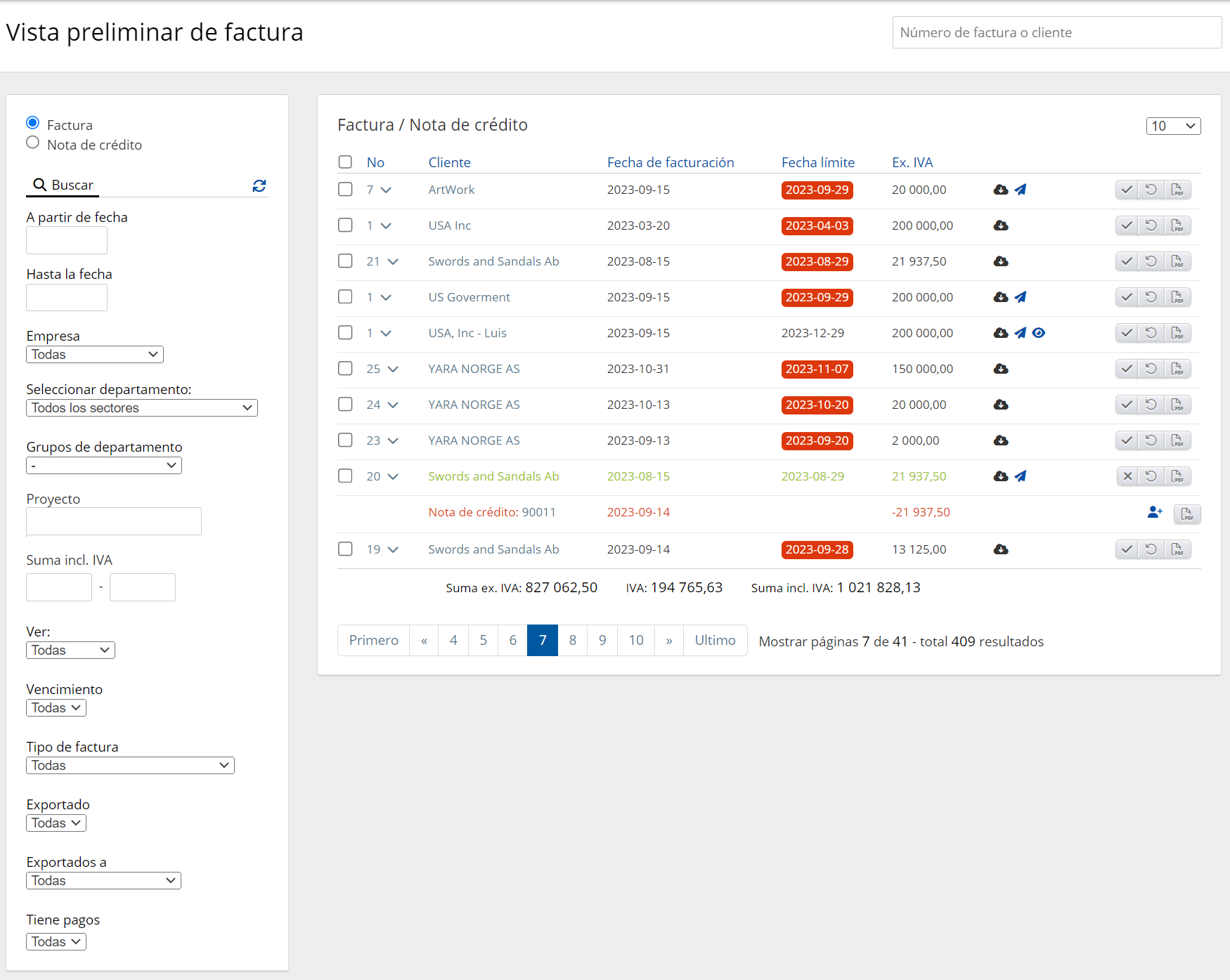This screenshot has height=980, width=1230.
Task: Tick the select-all checkbox in table header
Action: pos(345,162)
